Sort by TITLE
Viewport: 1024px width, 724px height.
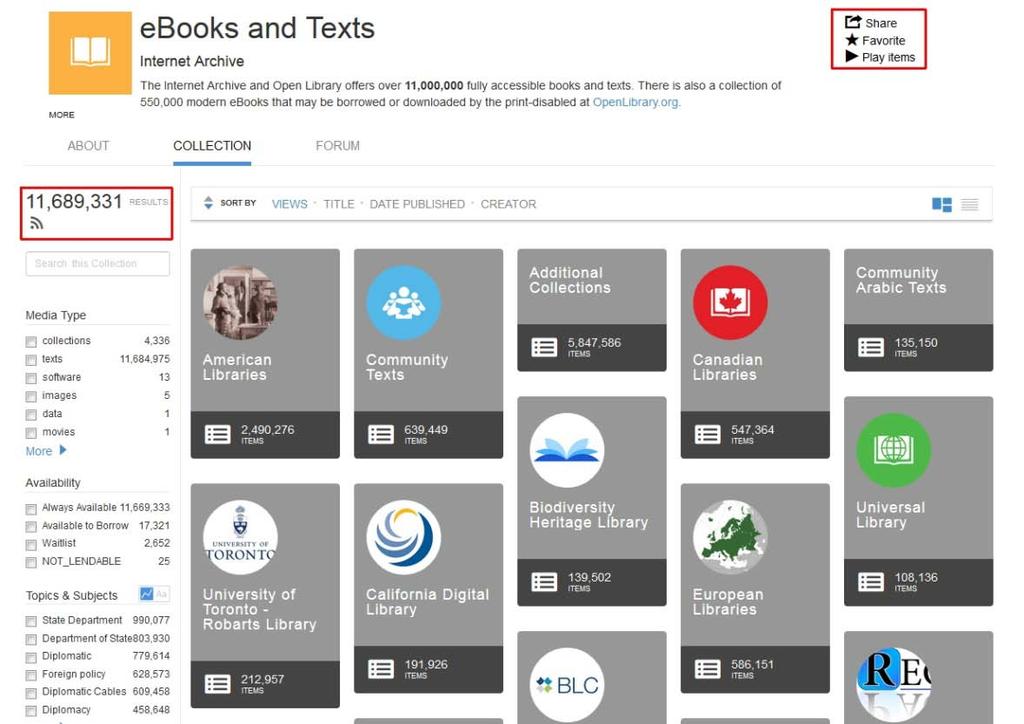339,204
